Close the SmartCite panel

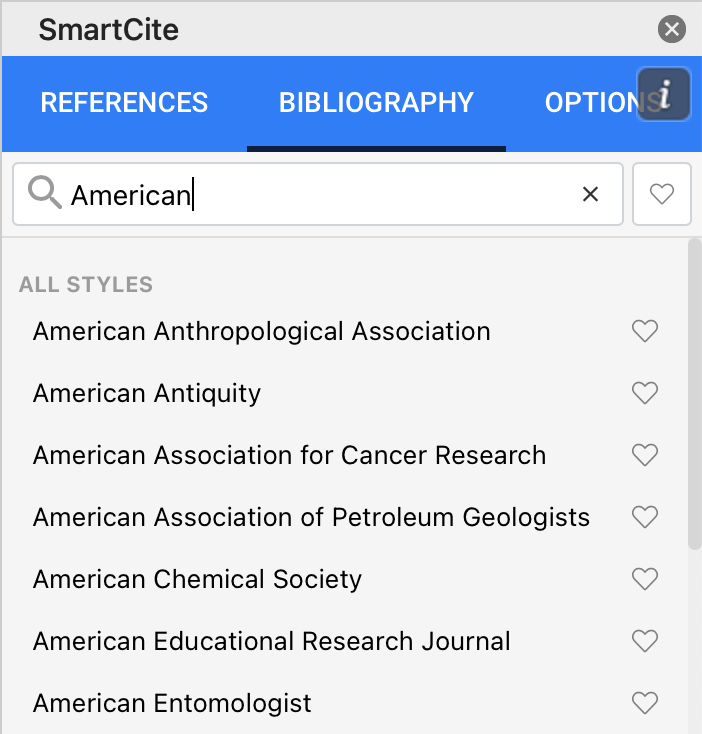click(672, 30)
